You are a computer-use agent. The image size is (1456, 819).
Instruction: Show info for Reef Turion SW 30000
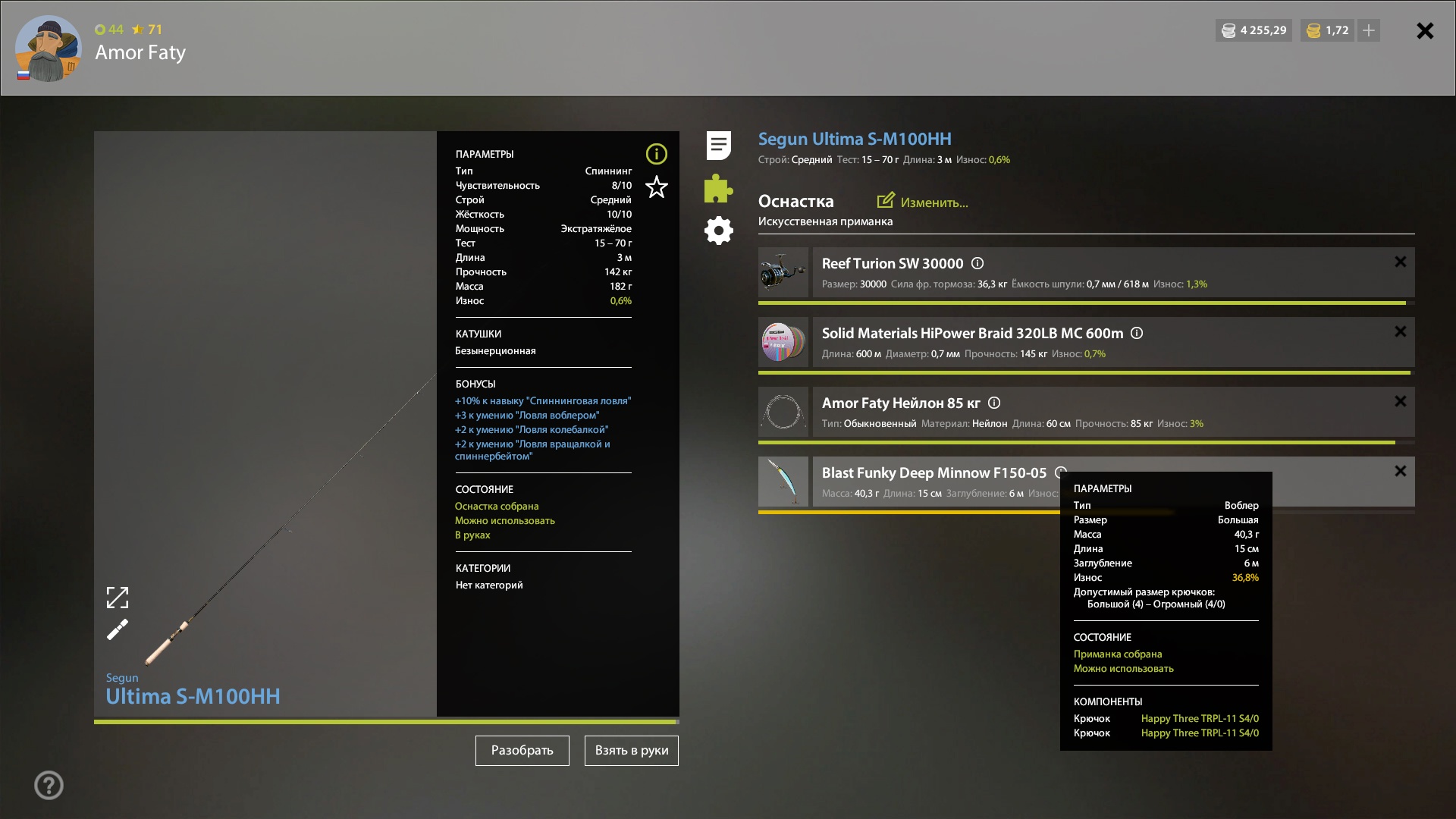coord(977,263)
